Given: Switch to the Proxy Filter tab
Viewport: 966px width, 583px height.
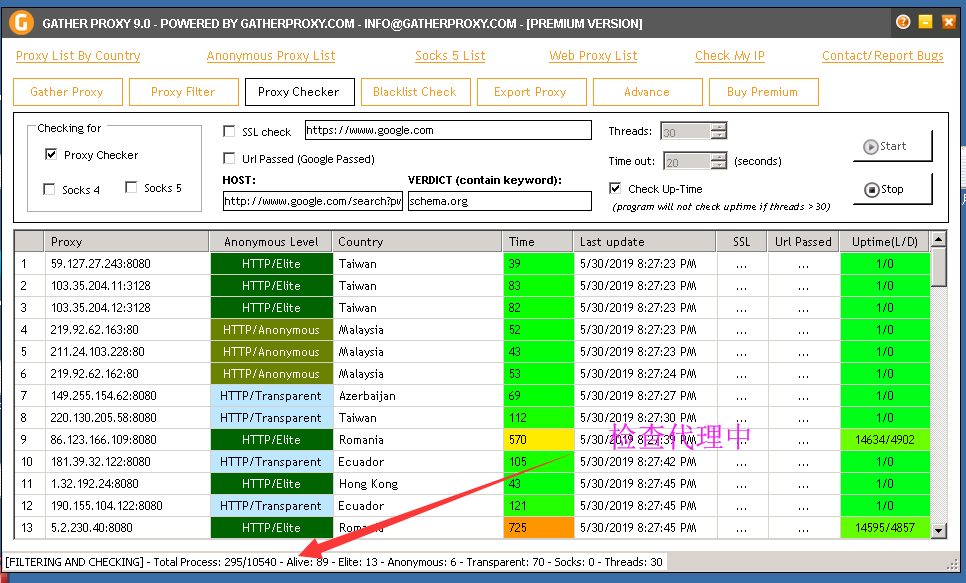Looking at the screenshot, I should [x=184, y=92].
